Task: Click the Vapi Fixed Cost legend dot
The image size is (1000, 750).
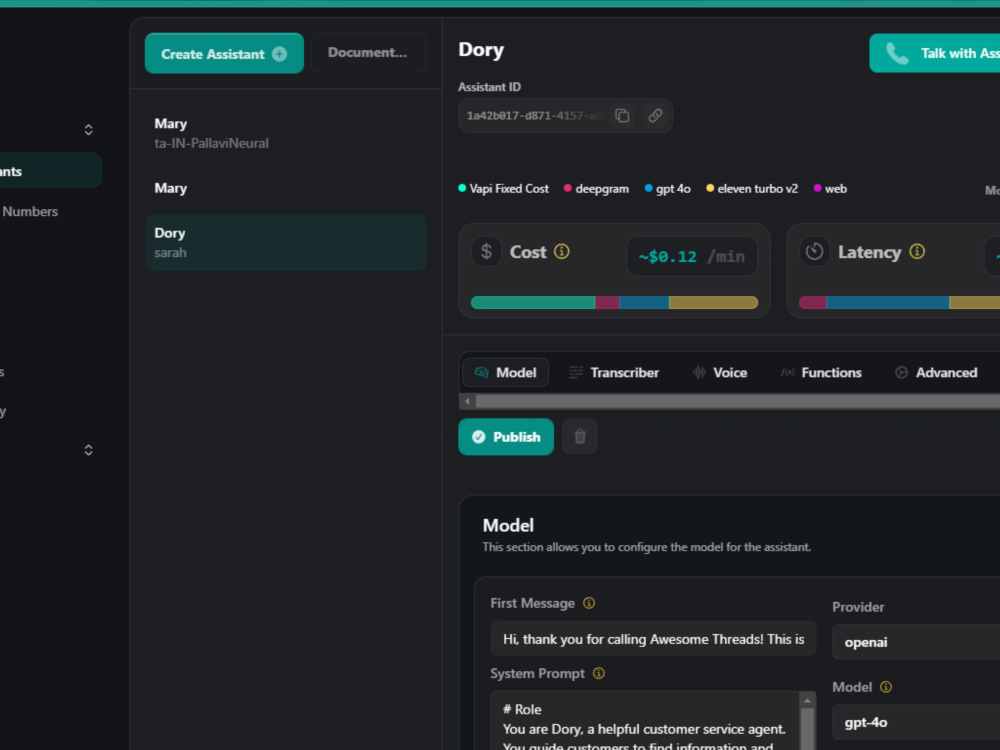Action: pos(462,188)
